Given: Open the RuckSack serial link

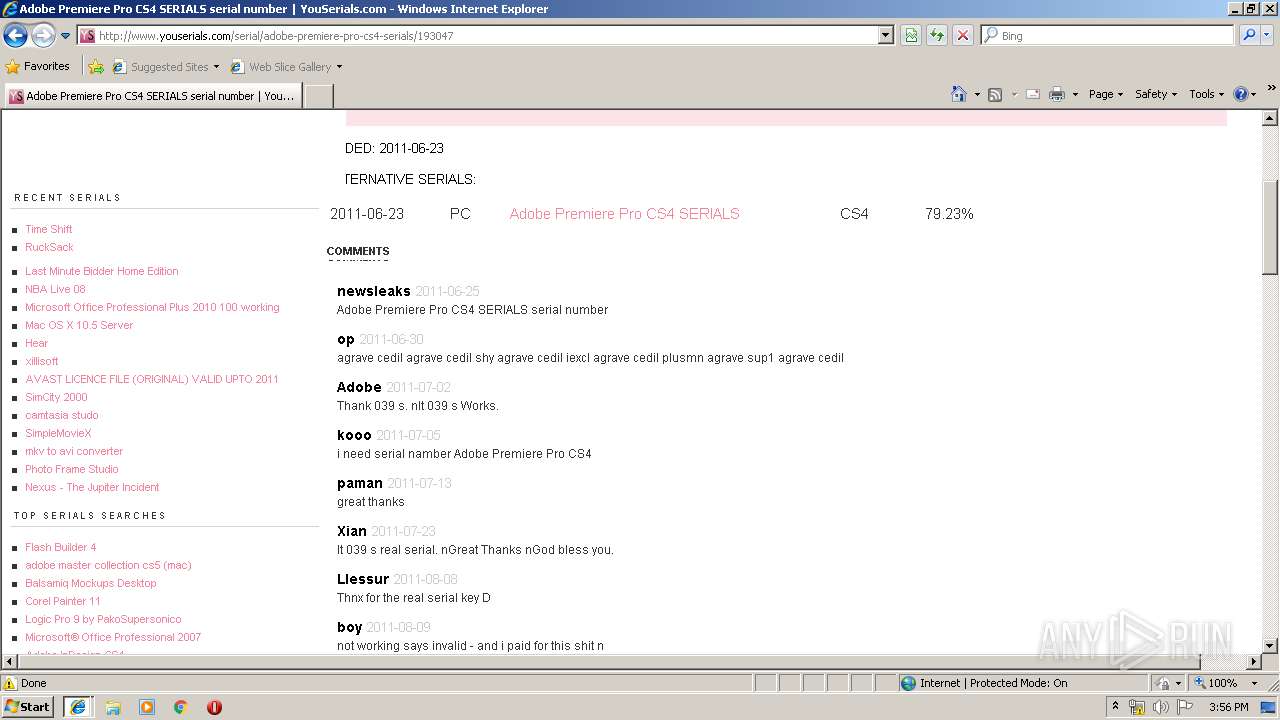Looking at the screenshot, I should [x=49, y=247].
